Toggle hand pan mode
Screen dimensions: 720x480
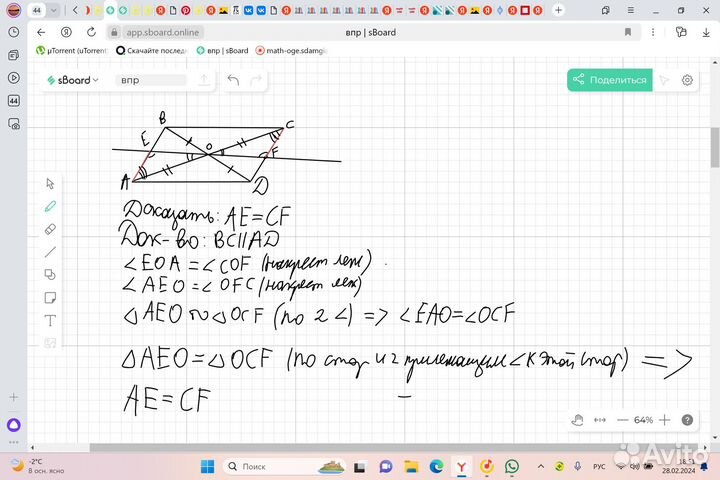click(x=578, y=420)
